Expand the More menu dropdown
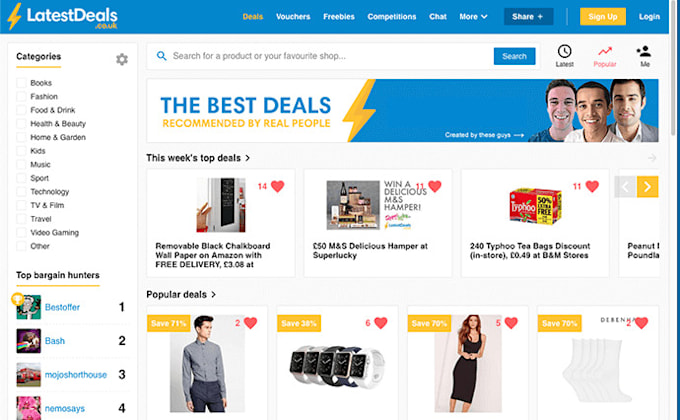The height and width of the screenshot is (420, 680). tap(473, 16)
